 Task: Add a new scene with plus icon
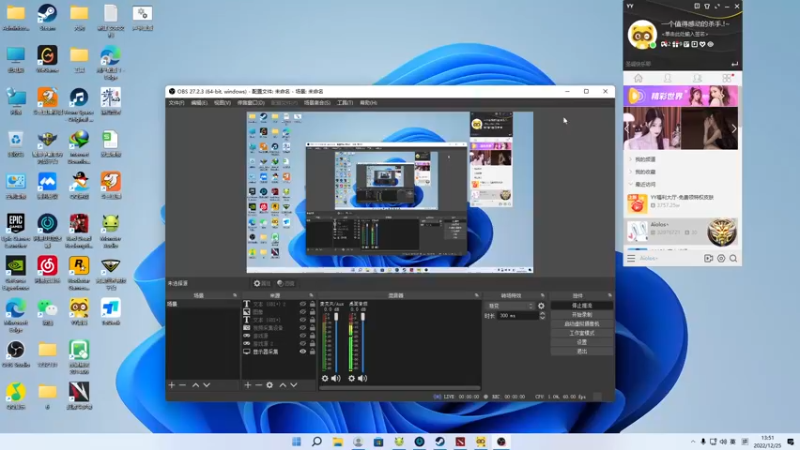click(171, 385)
